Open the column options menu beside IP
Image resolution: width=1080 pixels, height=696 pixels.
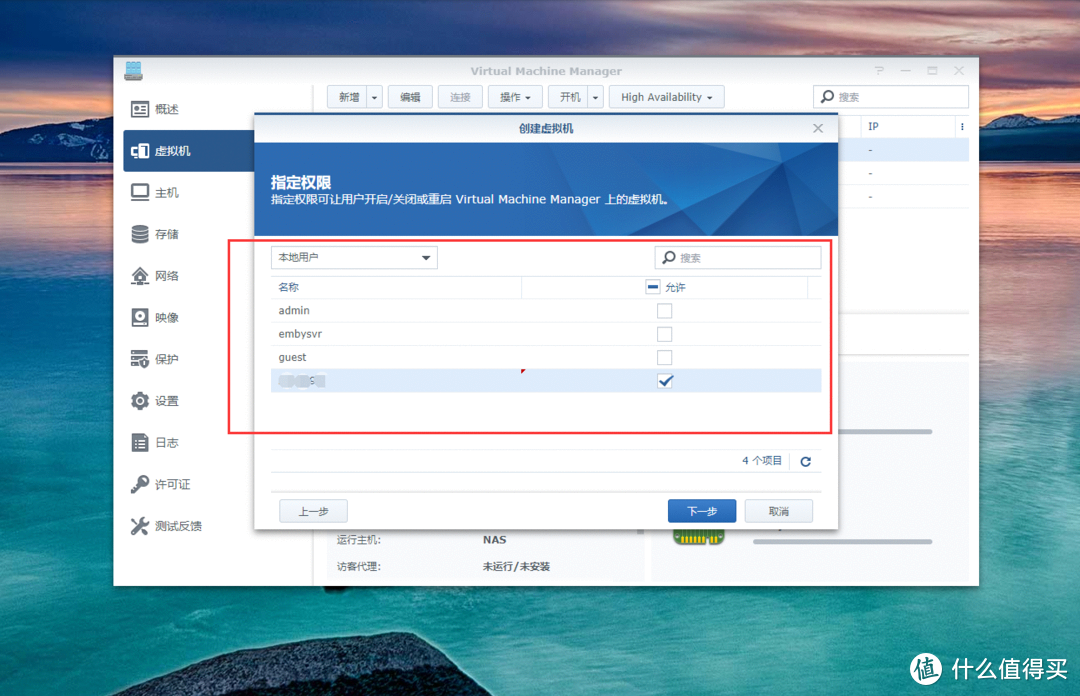coord(962,127)
